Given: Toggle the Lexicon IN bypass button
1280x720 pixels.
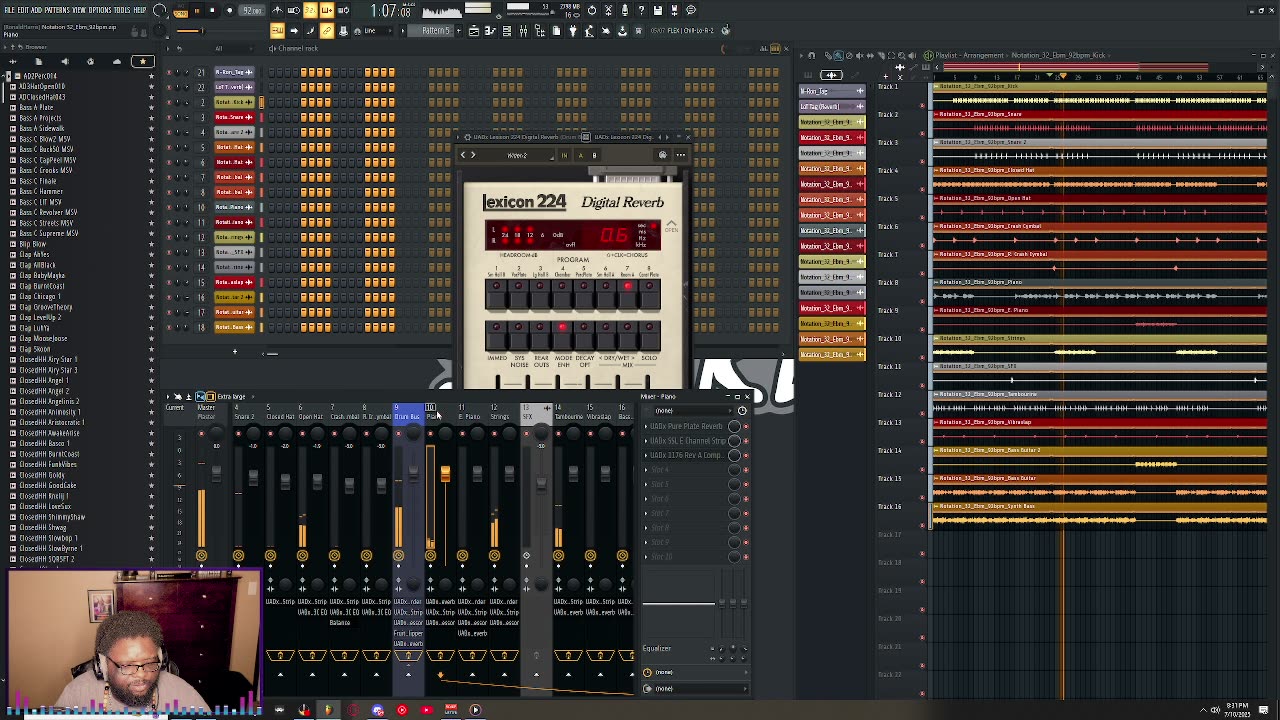Looking at the screenshot, I should click(563, 155).
